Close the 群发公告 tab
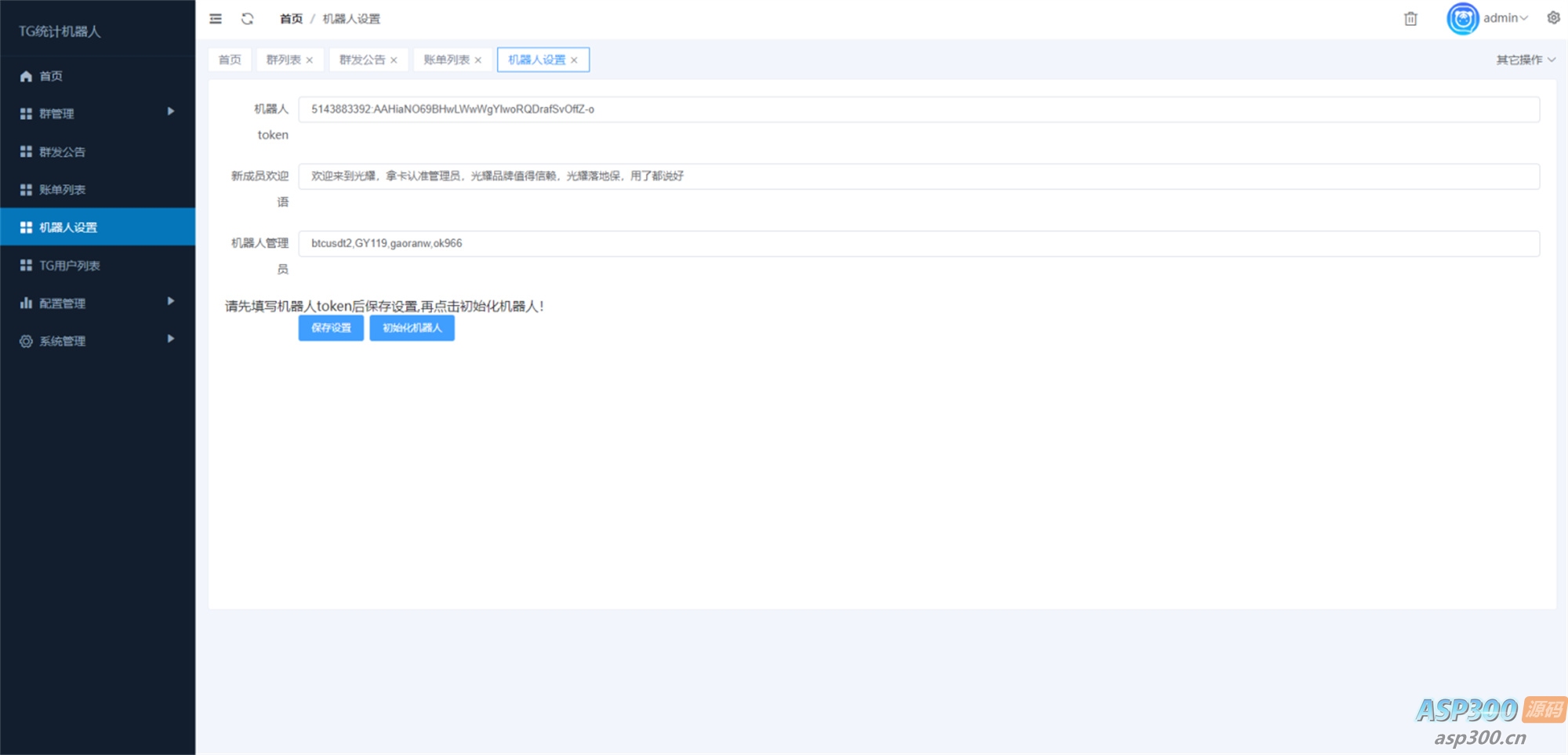This screenshot has width=1568, height=755. pyautogui.click(x=394, y=60)
